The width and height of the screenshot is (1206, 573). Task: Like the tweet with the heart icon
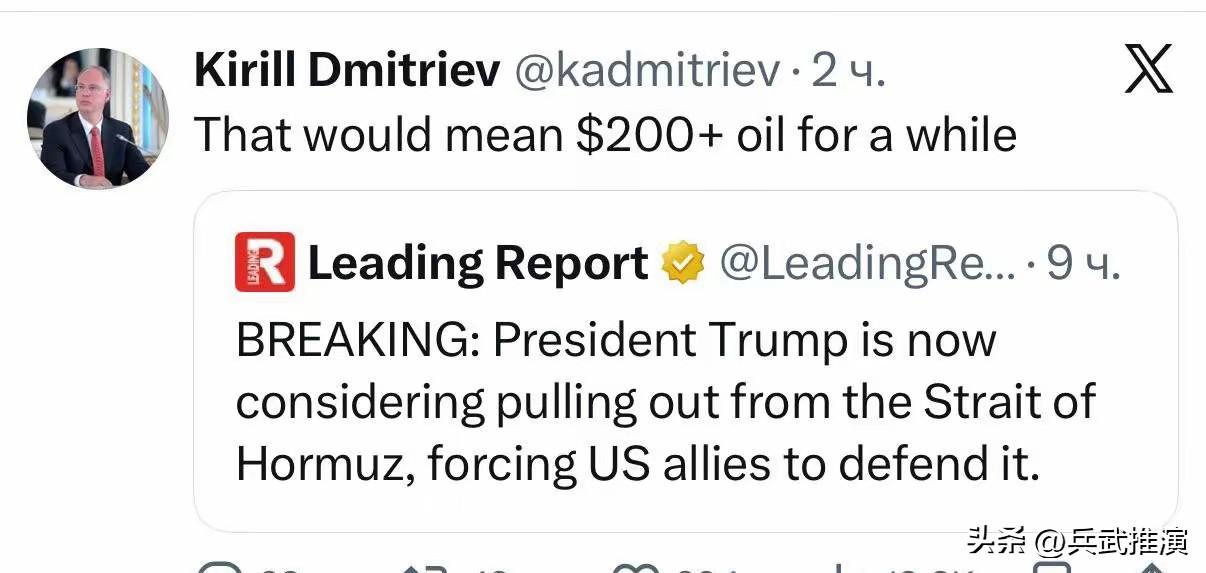pos(634,568)
